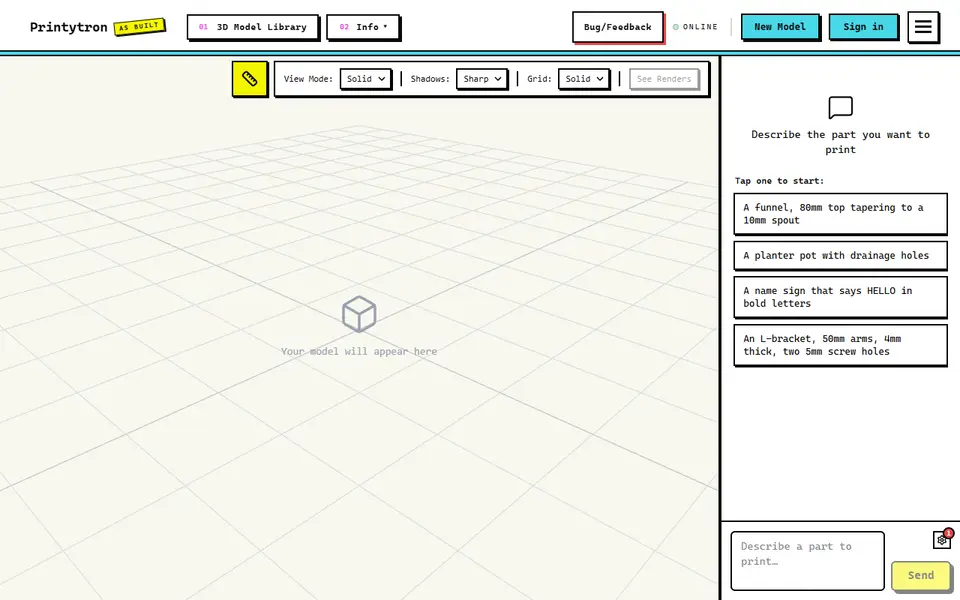The height and width of the screenshot is (600, 960).
Task: Click the speech bubble chat icon
Action: [x=840, y=107]
